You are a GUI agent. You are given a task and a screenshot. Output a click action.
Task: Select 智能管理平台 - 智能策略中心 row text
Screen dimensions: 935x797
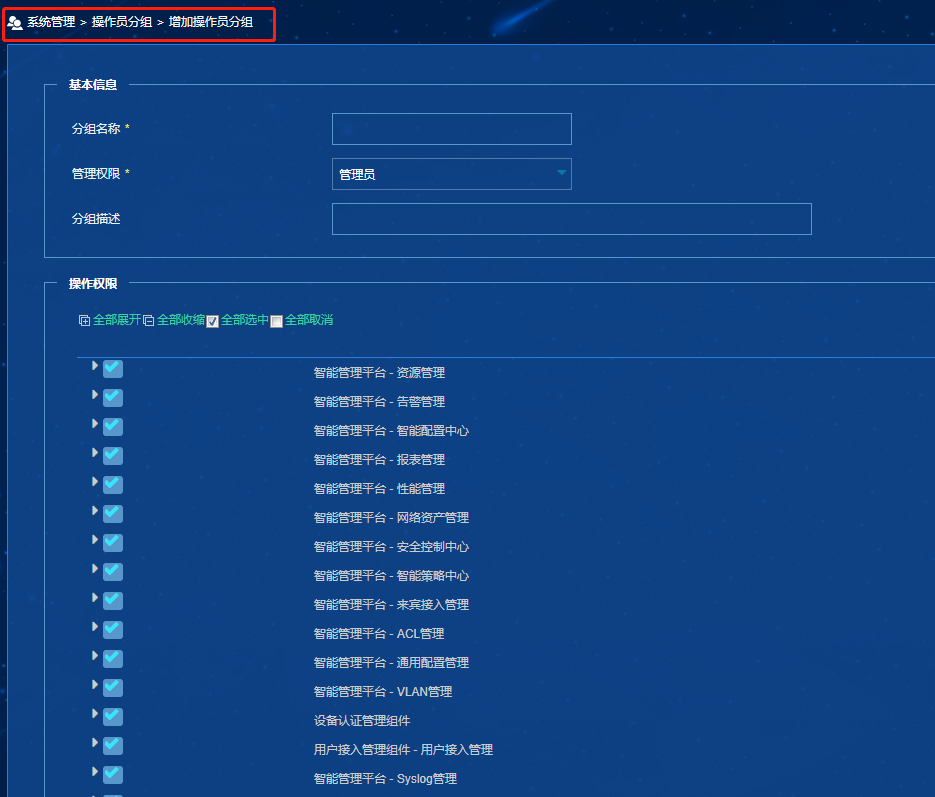click(x=391, y=576)
